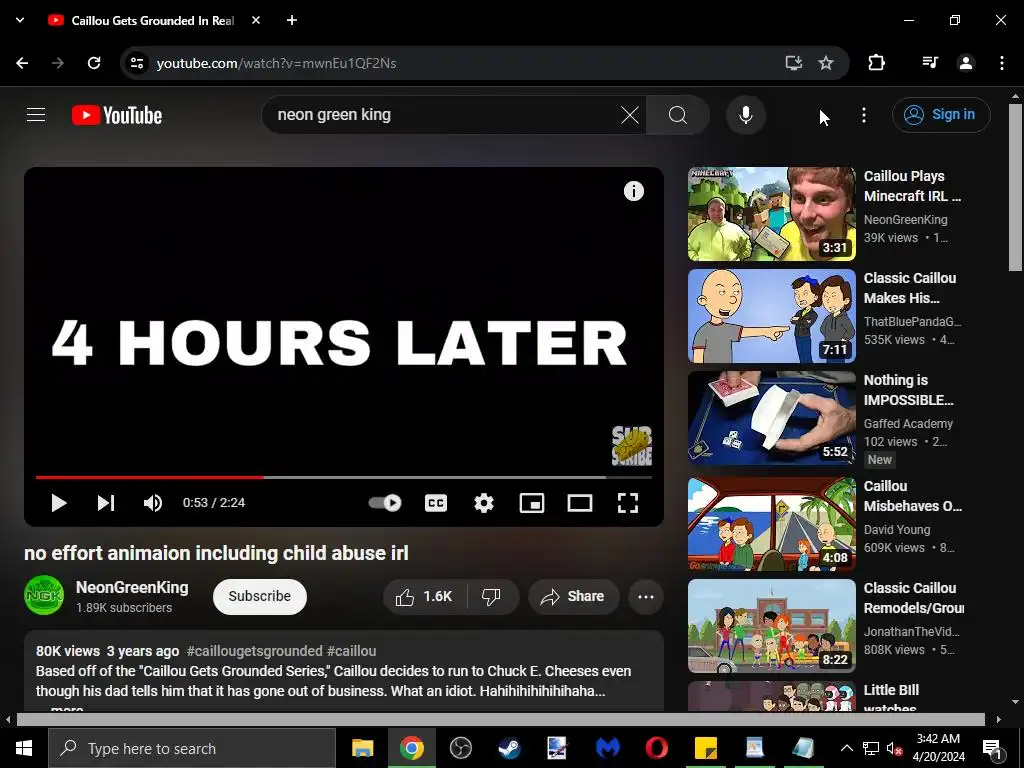1024x768 pixels.
Task: Open Chrome three-dot menu
Action: coord(1002,63)
